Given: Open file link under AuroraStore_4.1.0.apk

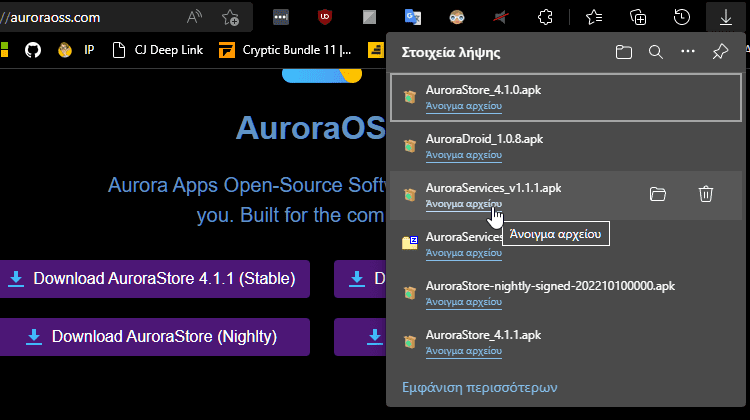Looking at the screenshot, I should pyautogui.click(x=463, y=106).
